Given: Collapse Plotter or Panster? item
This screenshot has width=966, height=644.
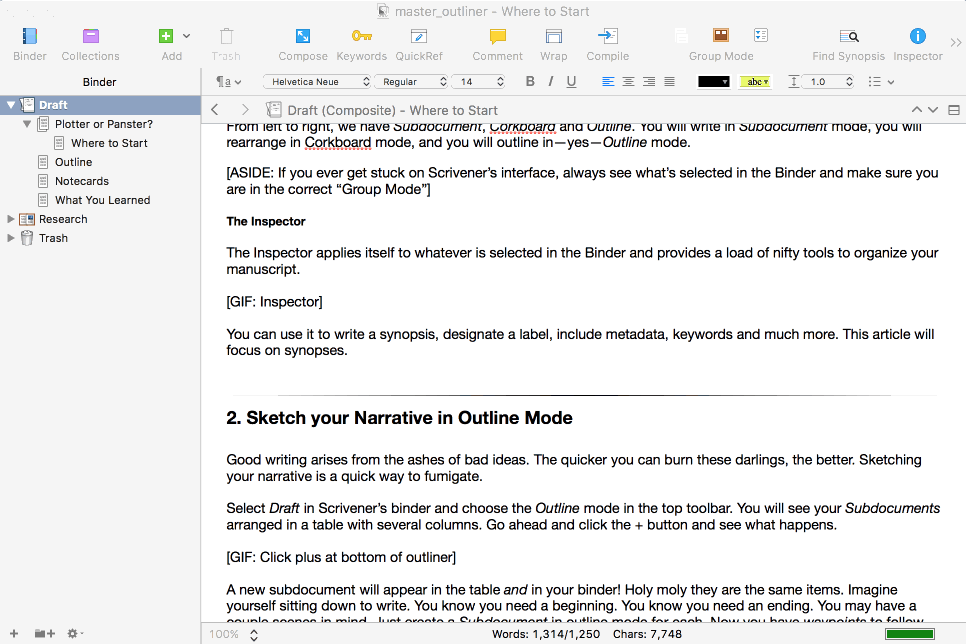Looking at the screenshot, I should (26, 124).
